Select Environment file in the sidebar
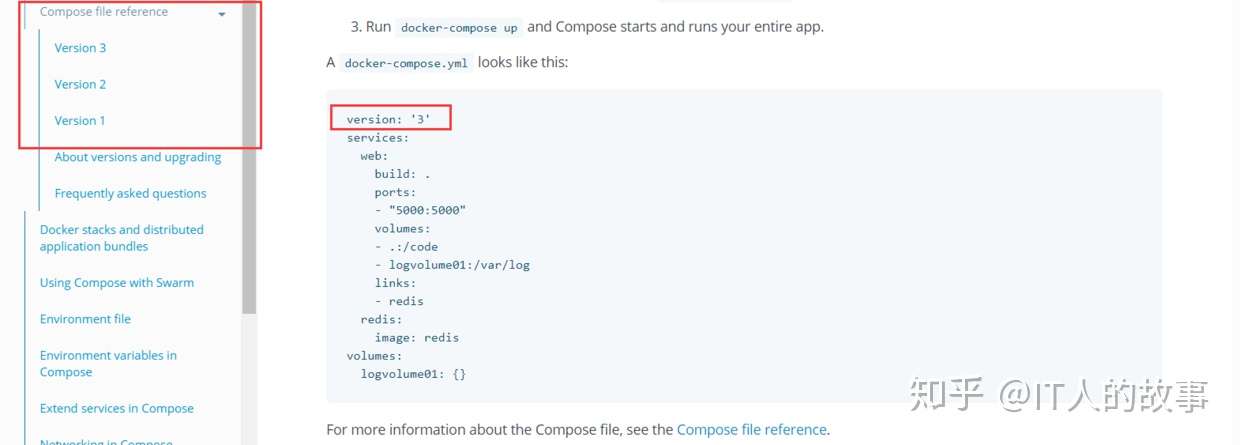Screen dimensions: 1240x445 point(85,319)
